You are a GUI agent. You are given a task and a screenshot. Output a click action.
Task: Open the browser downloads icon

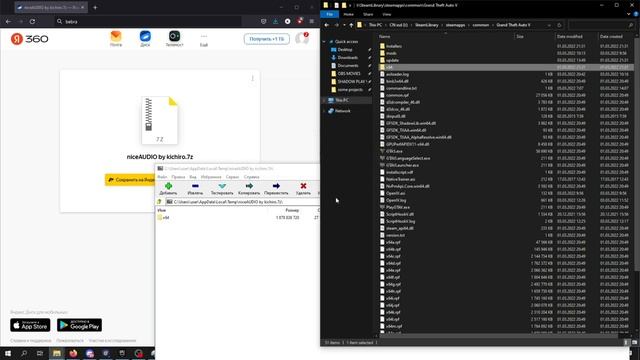(276, 21)
